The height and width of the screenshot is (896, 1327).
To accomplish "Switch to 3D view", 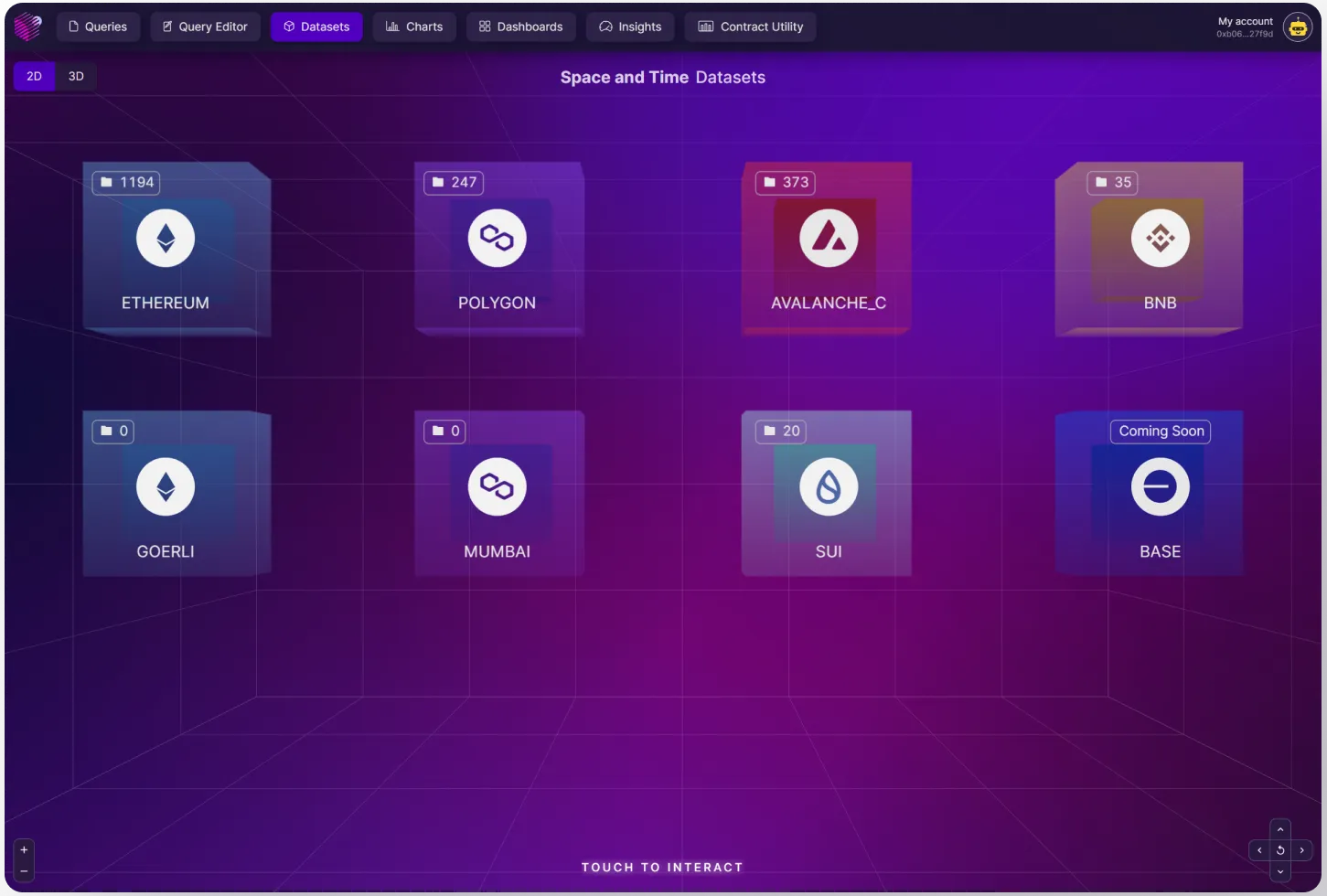I will [76, 76].
